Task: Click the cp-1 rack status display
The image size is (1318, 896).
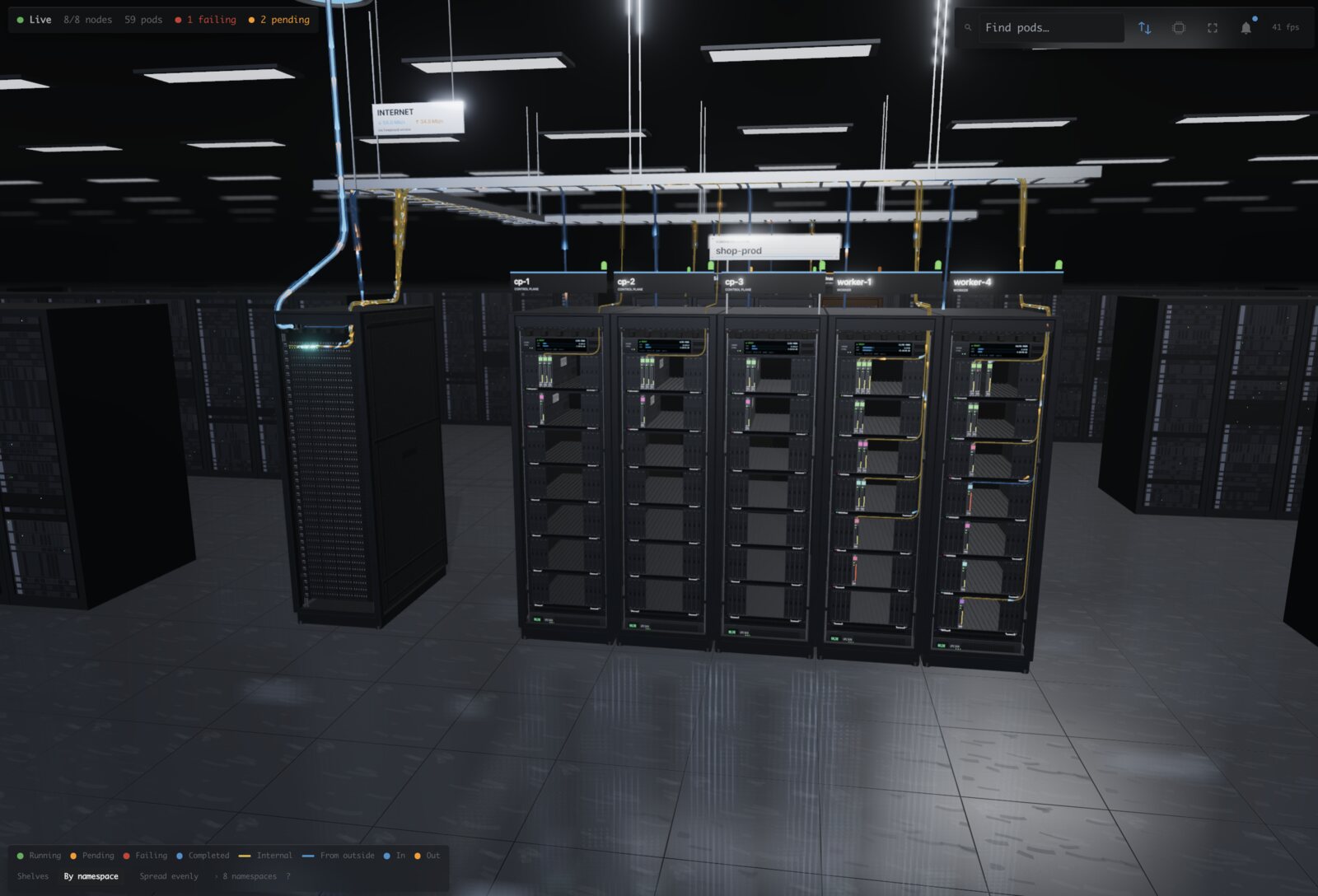Action: (x=560, y=345)
